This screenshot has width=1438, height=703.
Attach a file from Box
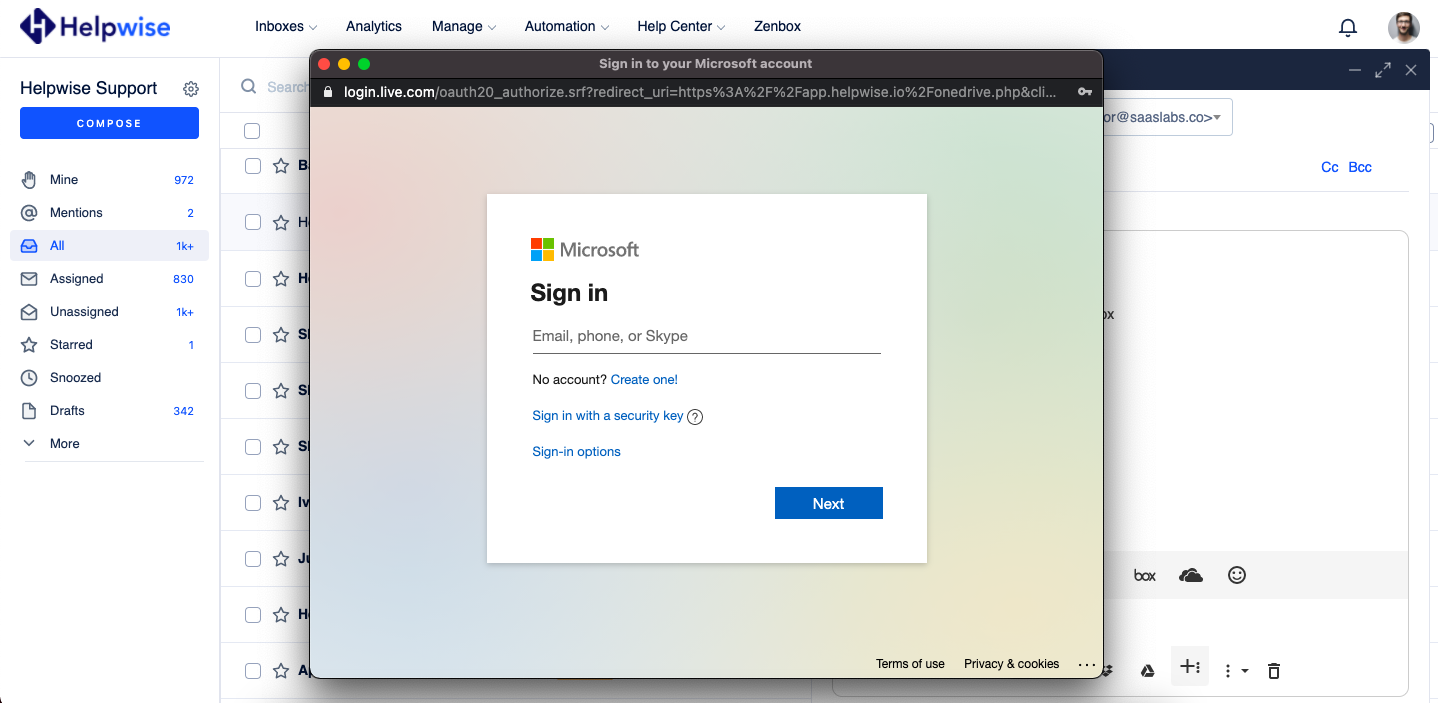pos(1144,575)
